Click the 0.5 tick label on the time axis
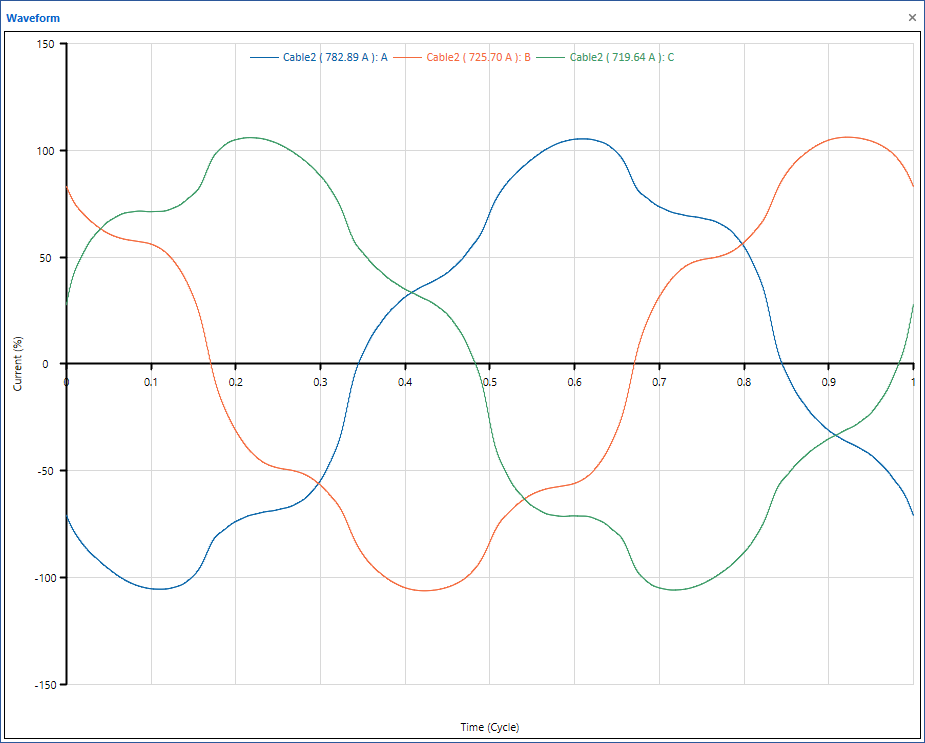Viewport: 925px width, 743px height. [x=489, y=383]
